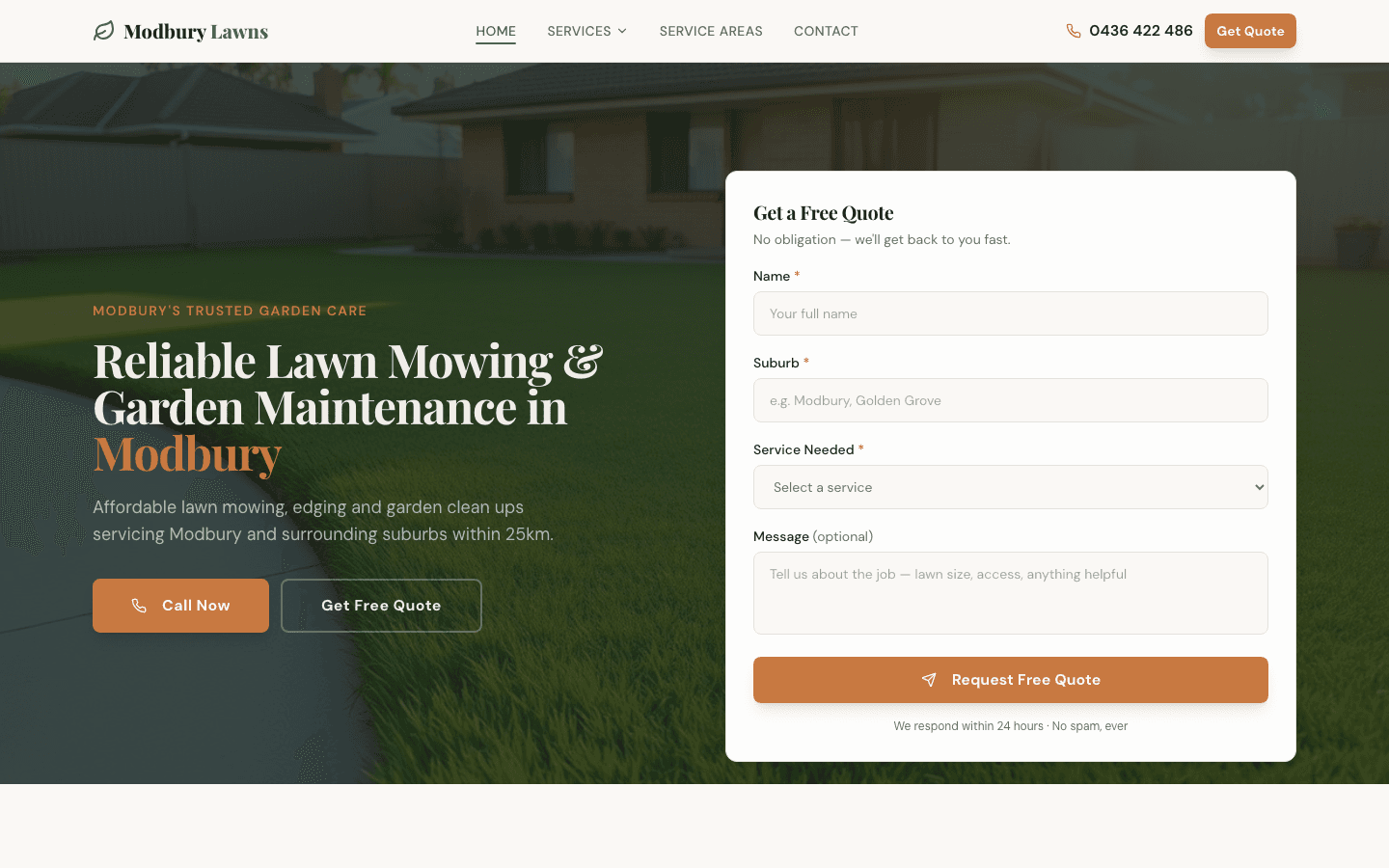
Task: Click the SERVICES chevron arrow
Action: [622, 31]
